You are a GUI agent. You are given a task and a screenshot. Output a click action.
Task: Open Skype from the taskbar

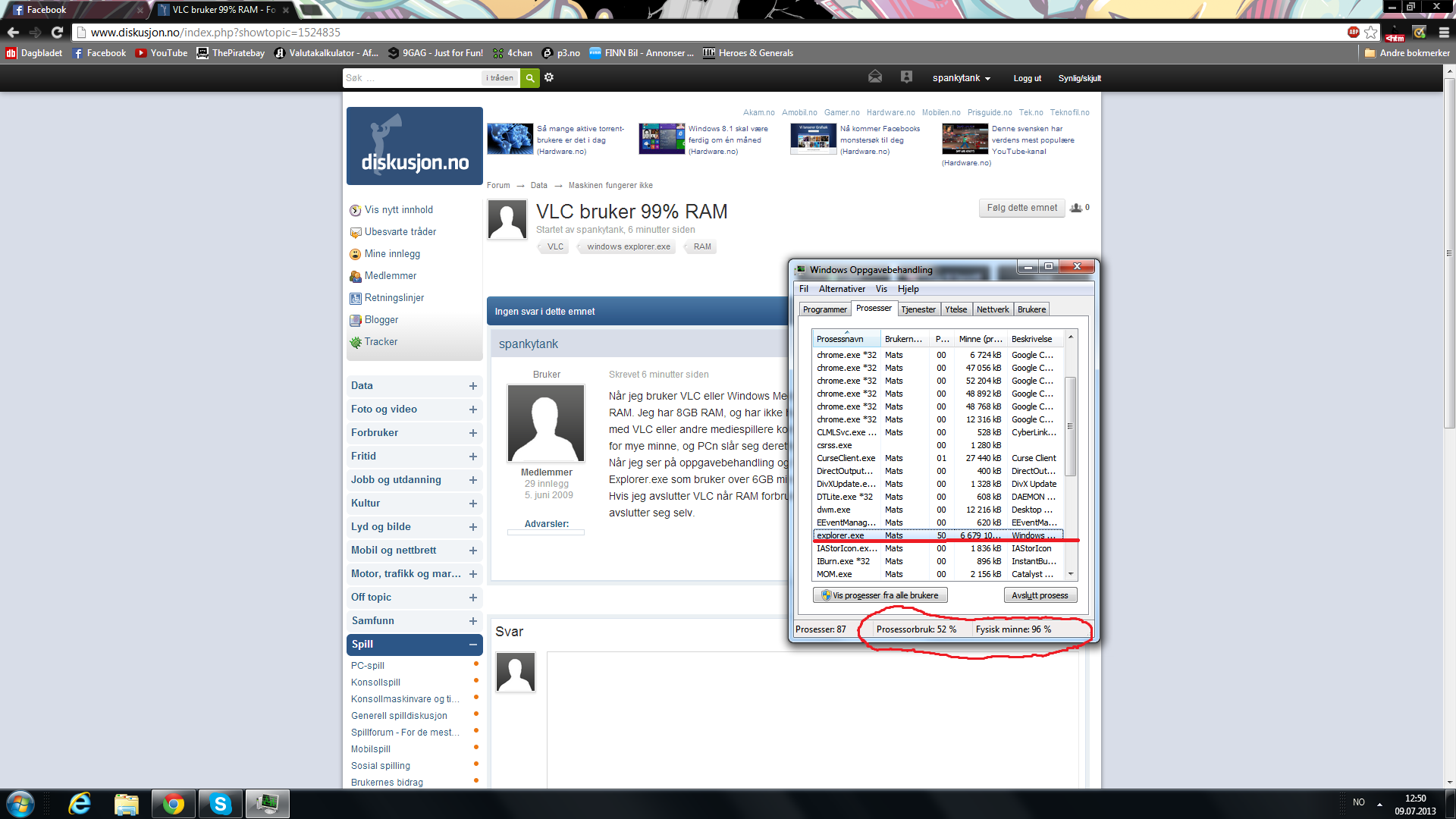221,804
